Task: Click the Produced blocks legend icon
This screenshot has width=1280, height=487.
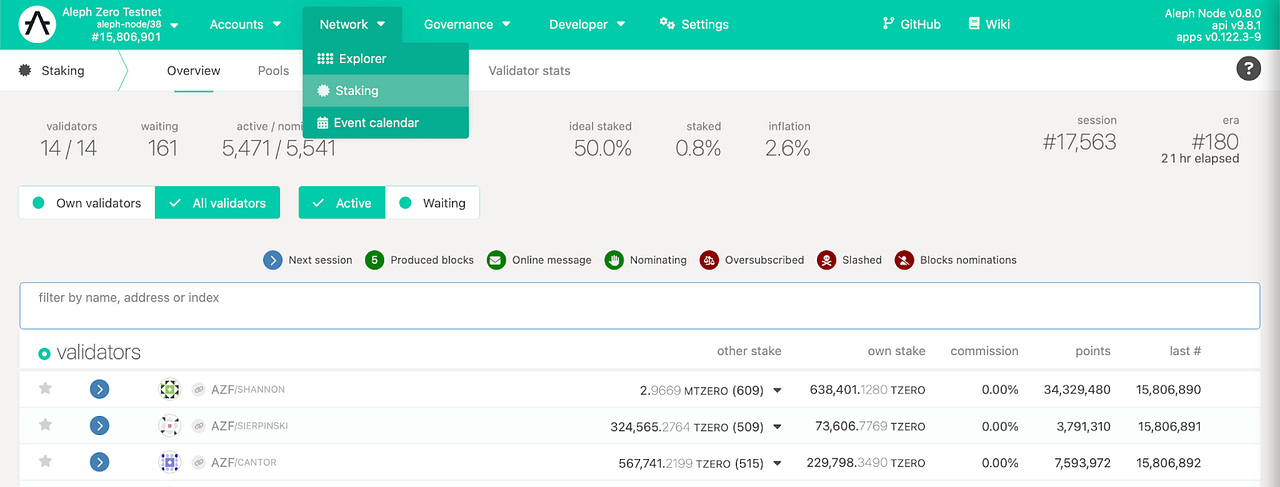Action: click(376, 260)
